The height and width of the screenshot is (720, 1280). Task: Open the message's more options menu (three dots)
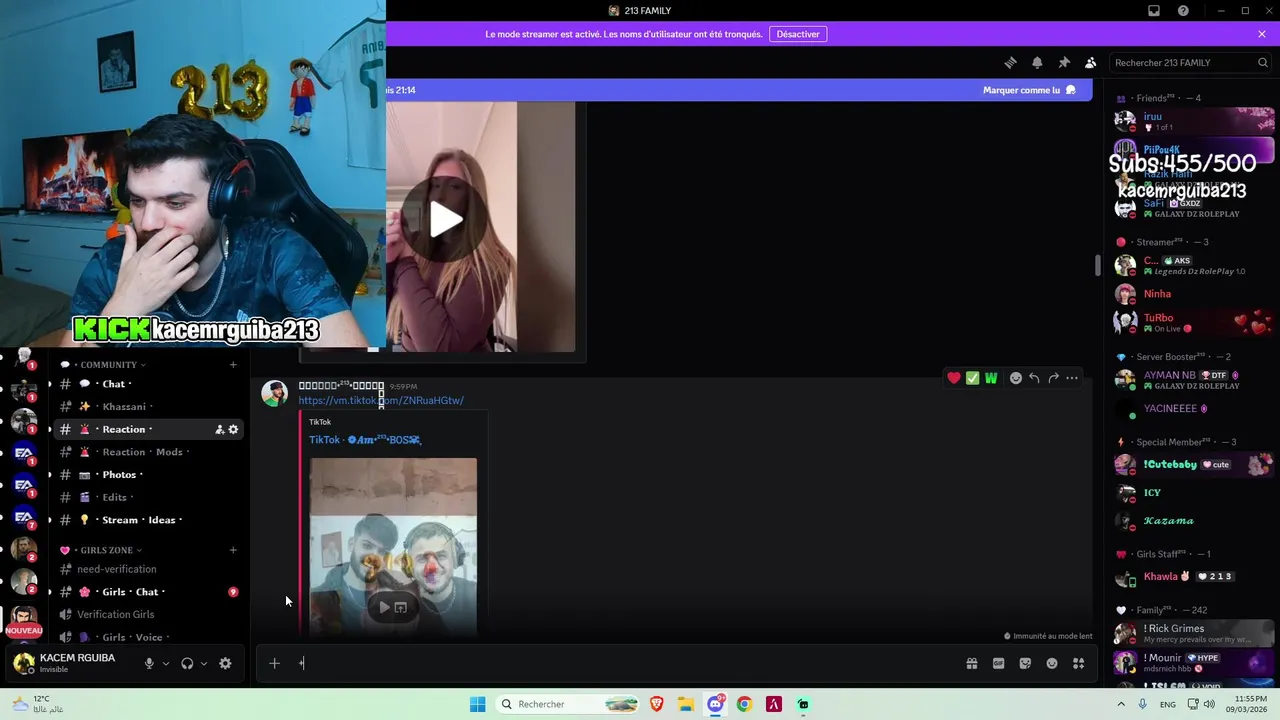[1072, 378]
